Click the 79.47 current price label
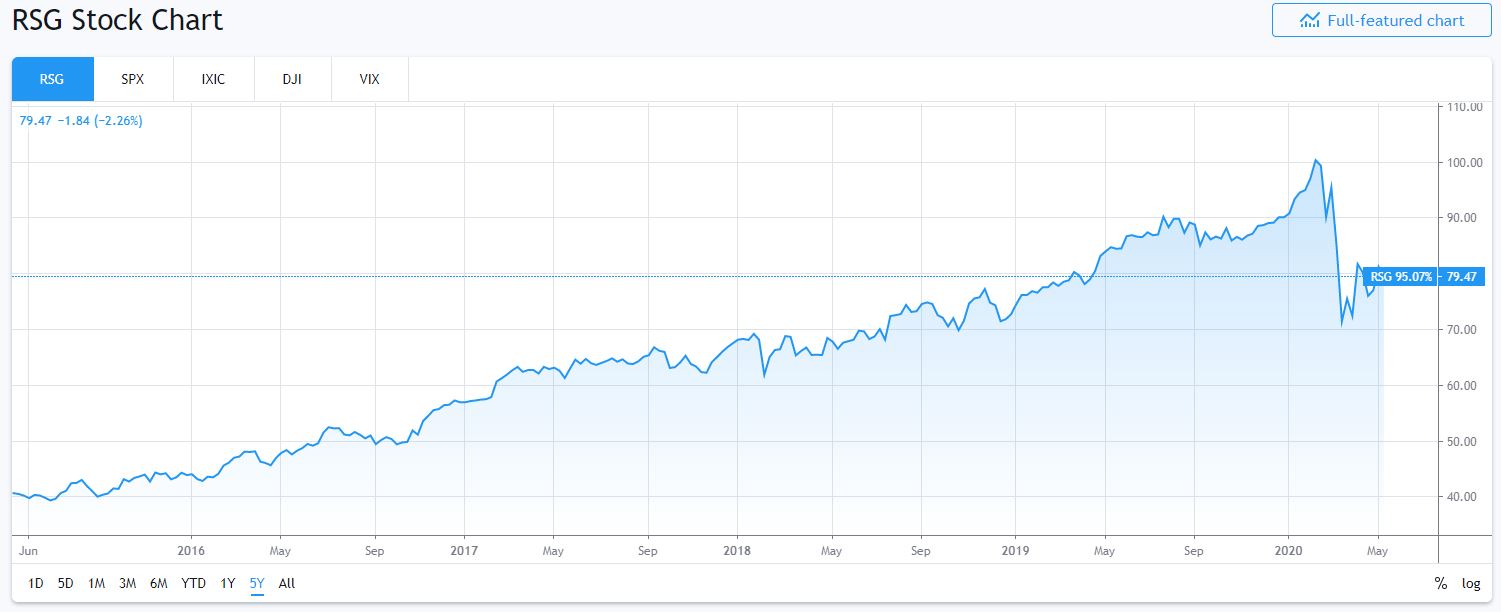The width and height of the screenshot is (1501, 612). point(1462,277)
